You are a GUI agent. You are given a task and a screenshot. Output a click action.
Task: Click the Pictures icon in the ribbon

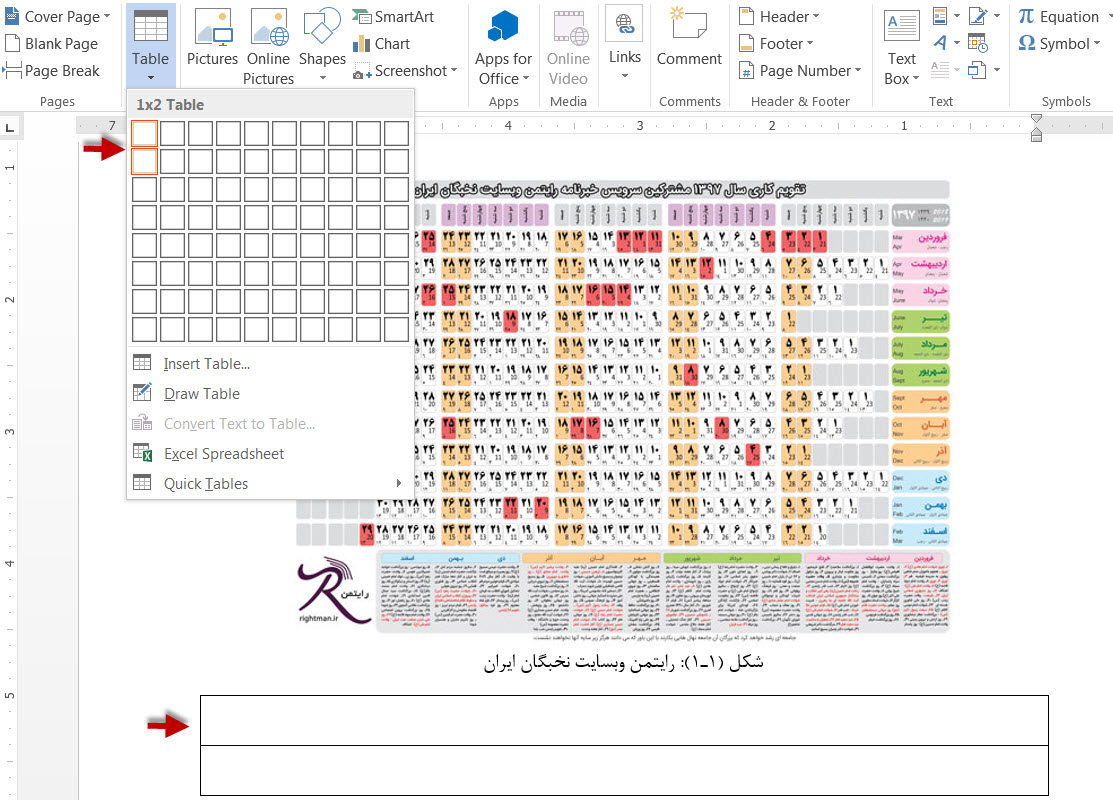(212, 40)
